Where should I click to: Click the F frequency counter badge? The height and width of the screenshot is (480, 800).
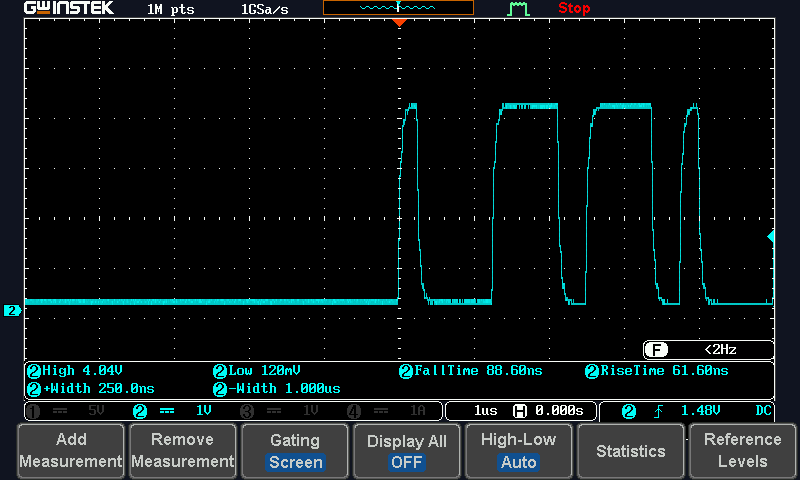(656, 350)
